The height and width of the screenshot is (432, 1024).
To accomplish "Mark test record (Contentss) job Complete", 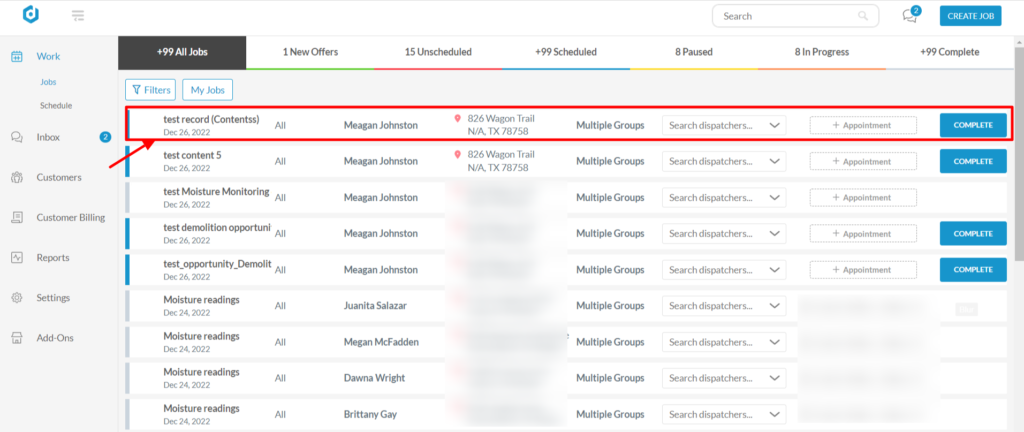I will pos(972,125).
